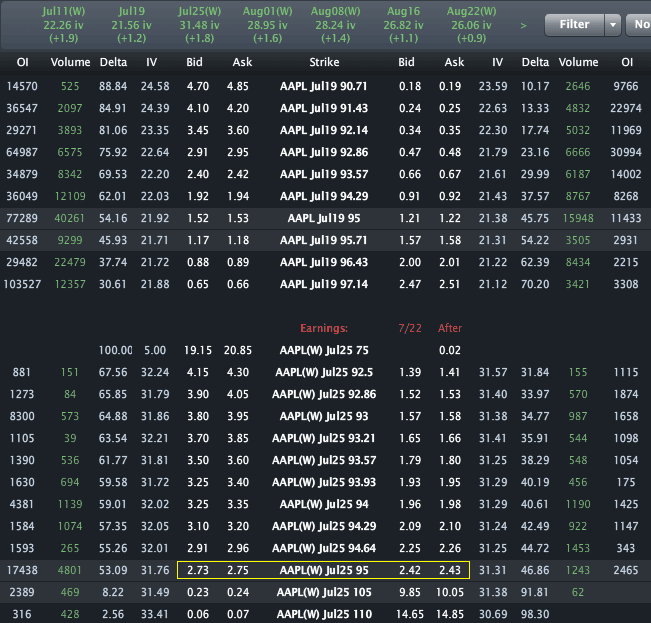Click the Strike column header

pyautogui.click(x=324, y=62)
